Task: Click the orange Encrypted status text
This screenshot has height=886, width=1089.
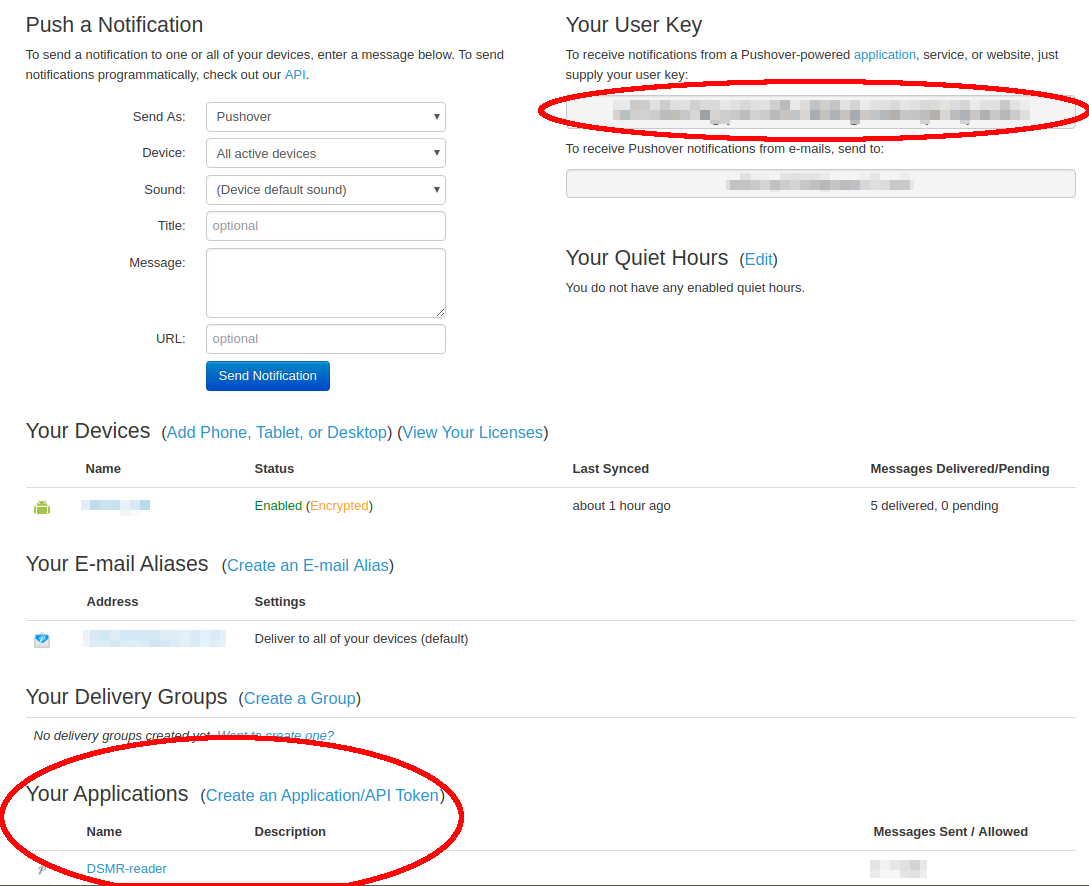Action: coord(340,505)
